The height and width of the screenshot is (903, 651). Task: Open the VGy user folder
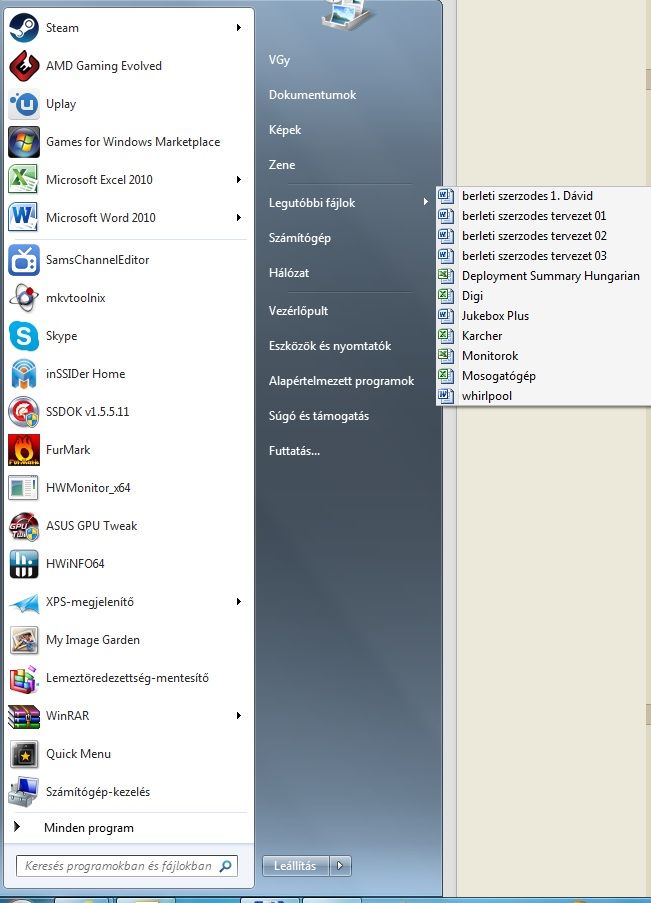coord(279,60)
